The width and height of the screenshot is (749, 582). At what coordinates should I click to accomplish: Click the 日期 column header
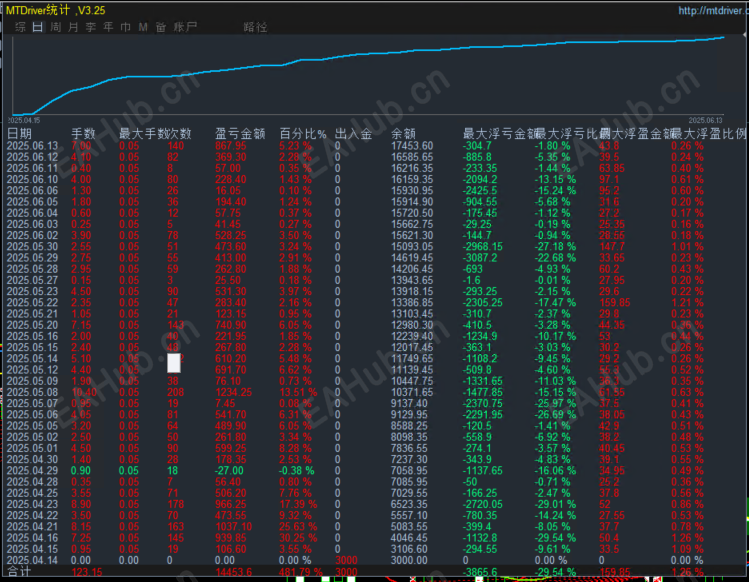point(19,134)
